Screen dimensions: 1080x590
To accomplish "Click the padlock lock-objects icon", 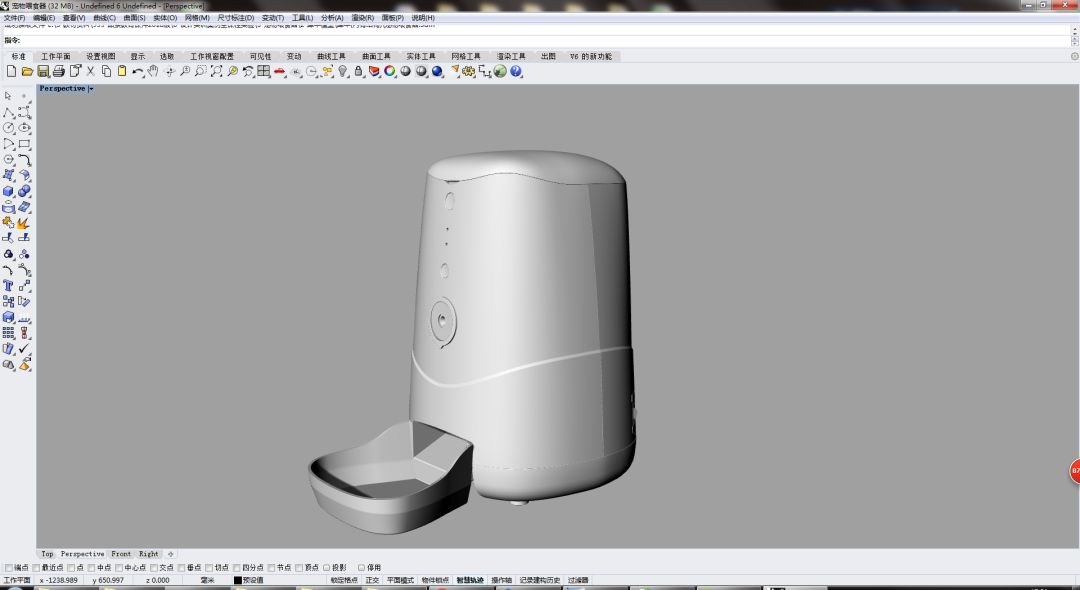I will pos(358,71).
